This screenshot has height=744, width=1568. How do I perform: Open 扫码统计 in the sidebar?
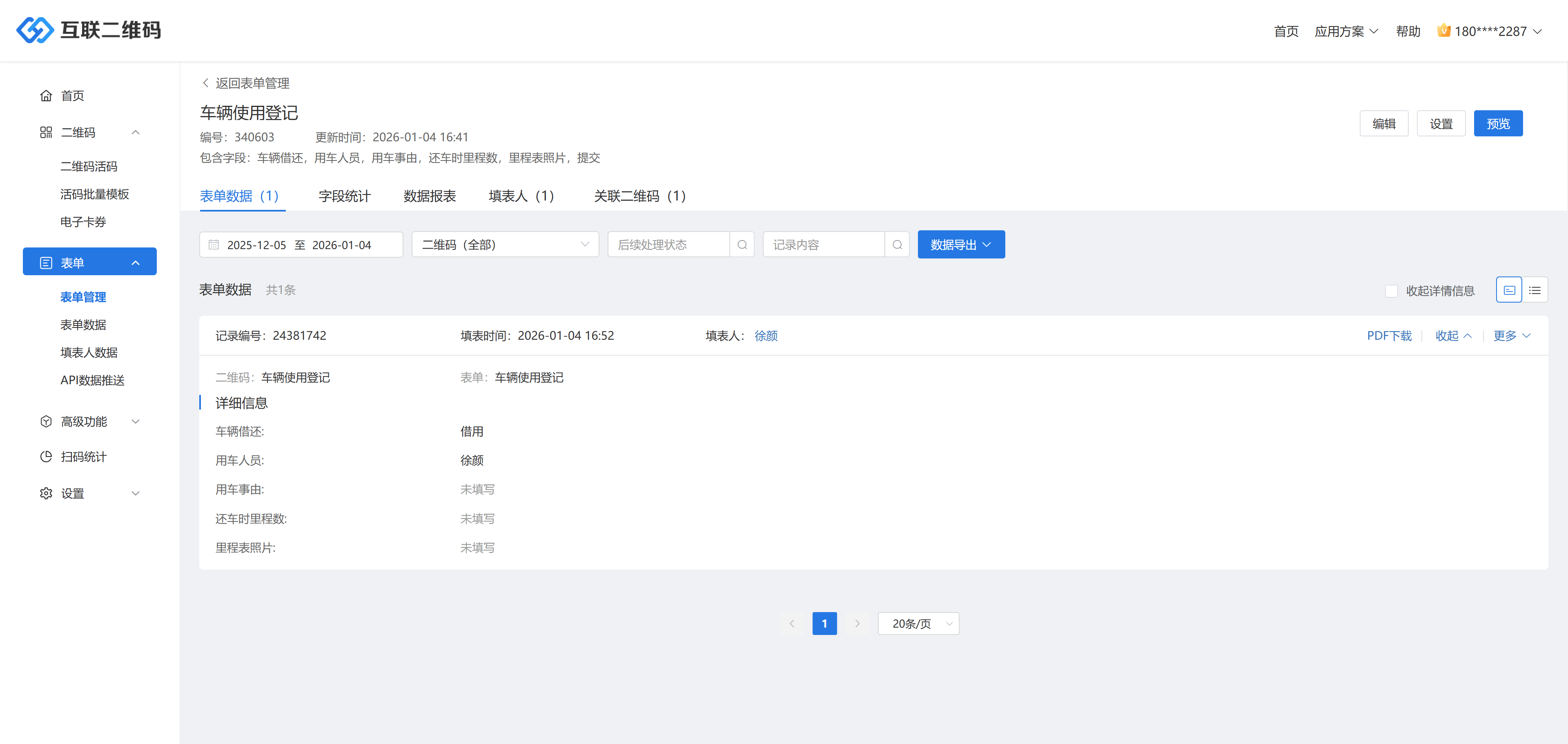(x=83, y=457)
